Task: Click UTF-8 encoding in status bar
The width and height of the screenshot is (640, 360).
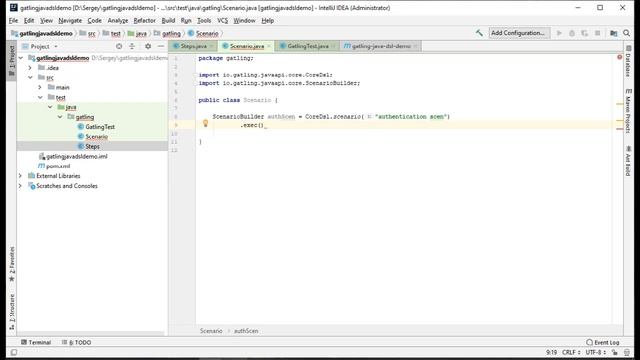Action: (595, 352)
